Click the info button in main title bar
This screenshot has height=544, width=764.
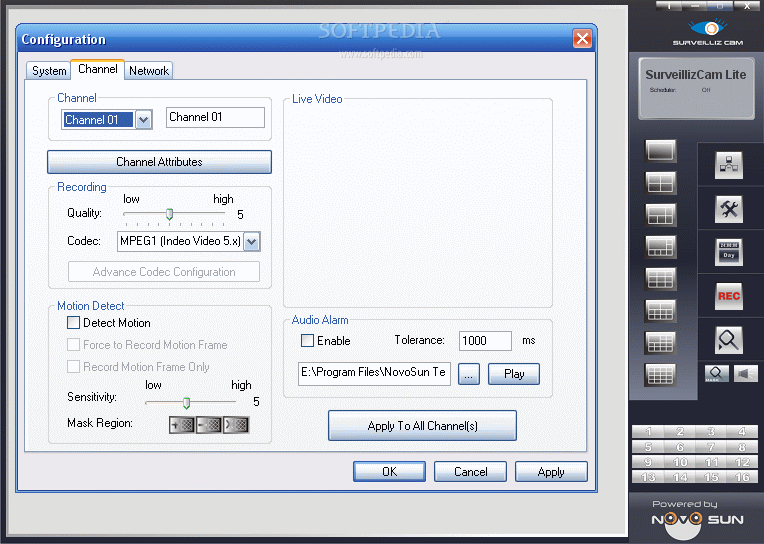[x=669, y=6]
